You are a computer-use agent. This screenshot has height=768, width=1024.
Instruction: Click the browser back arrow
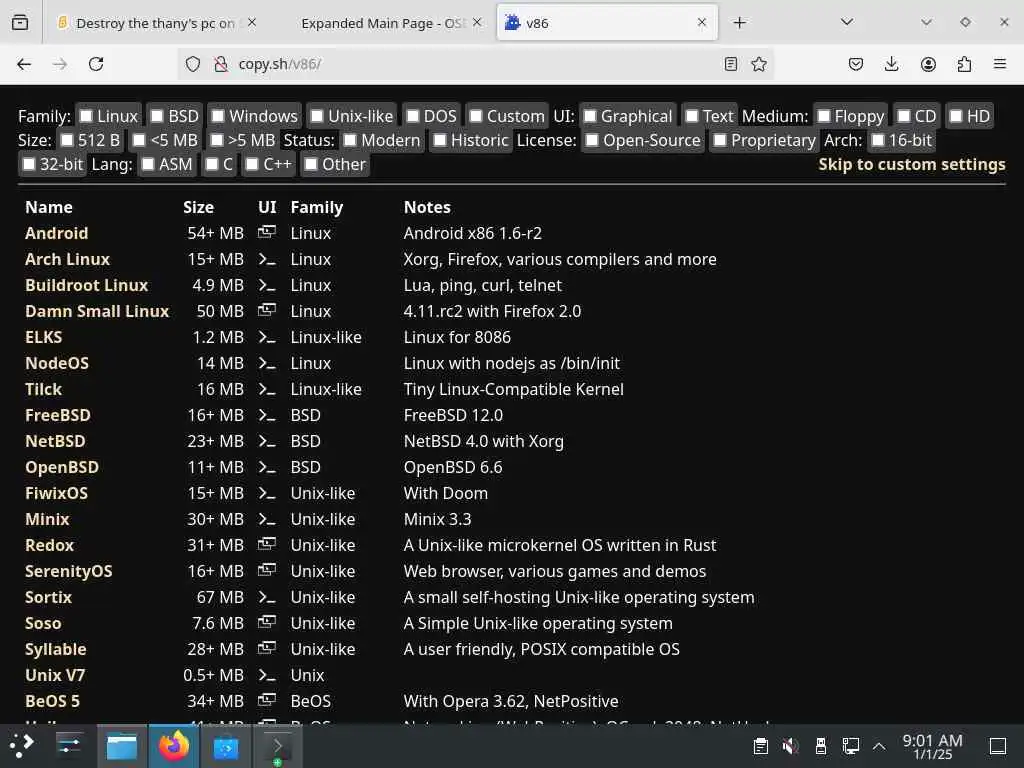(24, 64)
